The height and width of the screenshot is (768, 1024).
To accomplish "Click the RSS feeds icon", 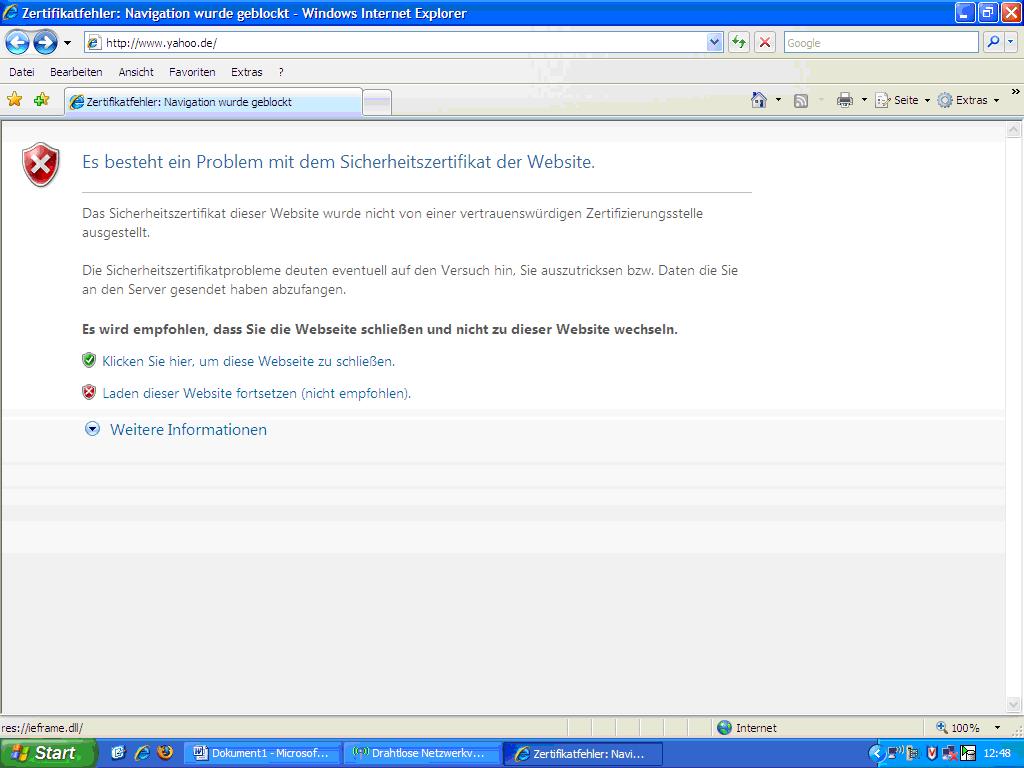I will click(x=801, y=100).
